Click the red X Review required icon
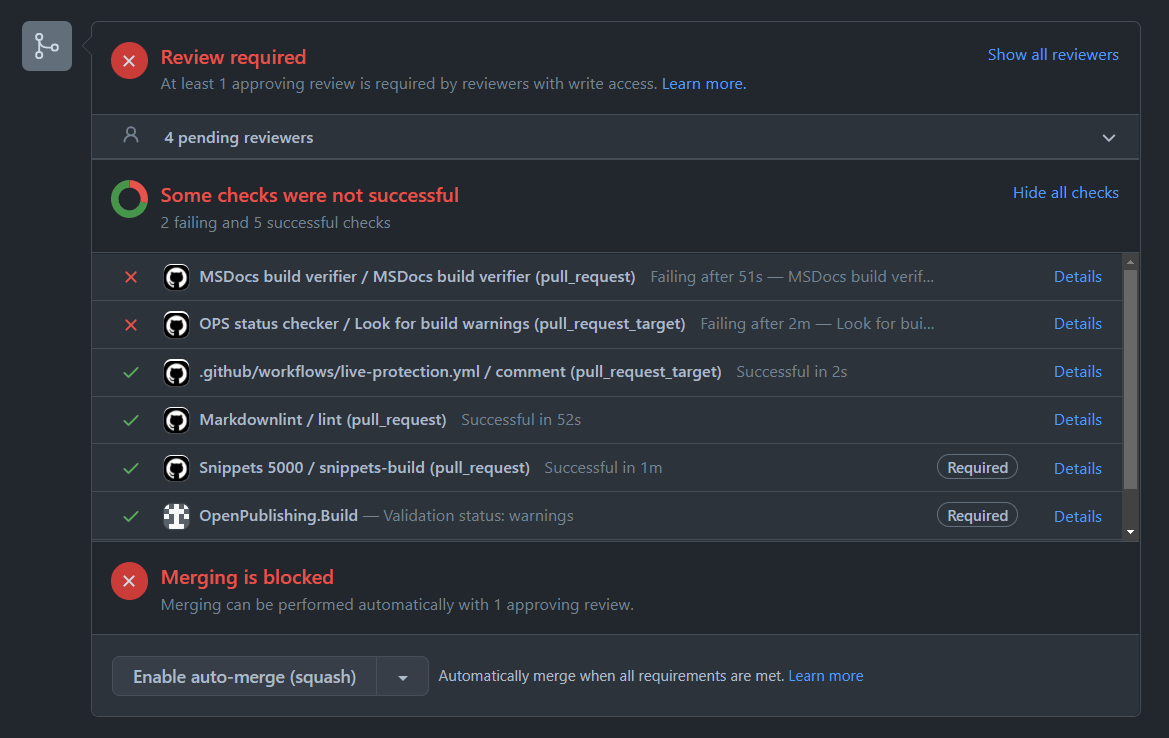 point(129,61)
